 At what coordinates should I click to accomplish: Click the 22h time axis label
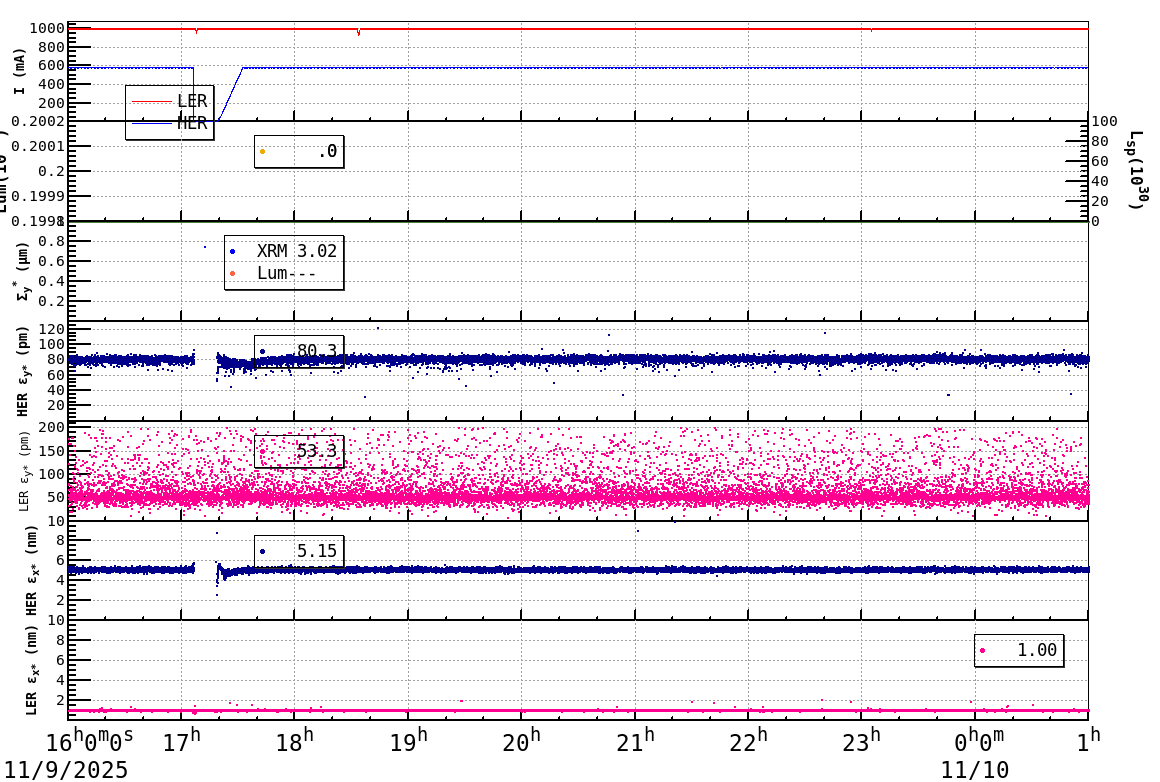(748, 741)
